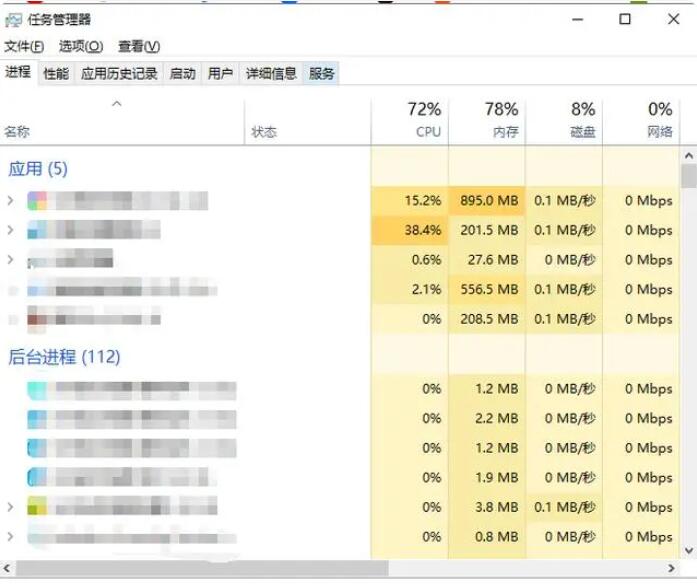Click app icon in the 38.4% CPU row
The width and height of the screenshot is (697, 584).
(x=37, y=231)
